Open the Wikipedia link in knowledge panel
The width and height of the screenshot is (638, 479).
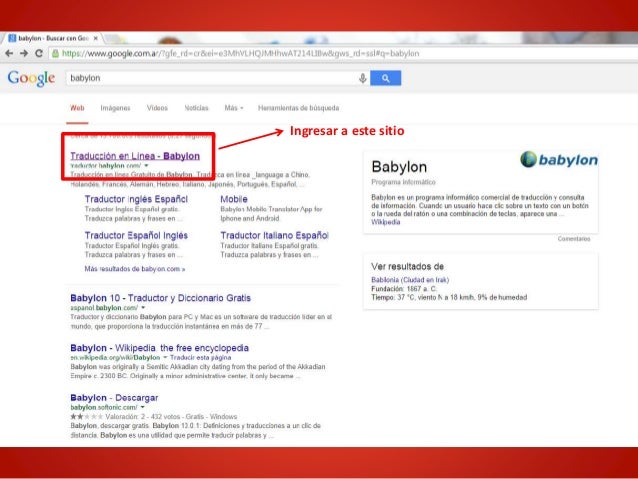click(386, 222)
